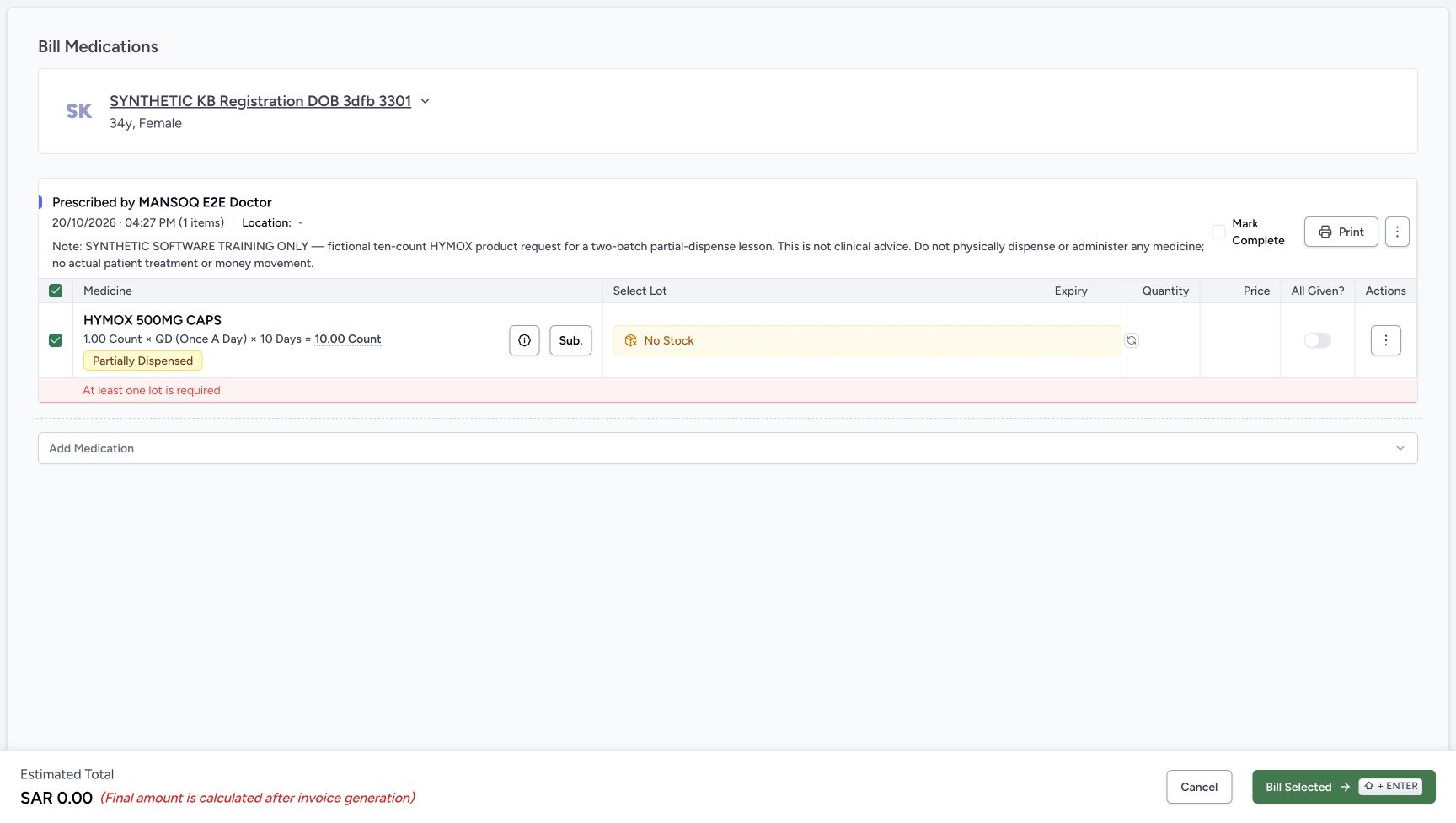This screenshot has width=1456, height=823.
Task: Uncheck the HYMOX 500MG CAPS row checkbox
Action: tap(56, 340)
